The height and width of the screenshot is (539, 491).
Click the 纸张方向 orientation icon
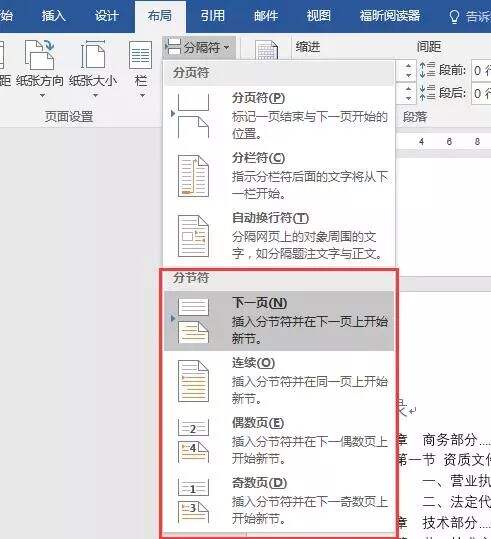40,55
